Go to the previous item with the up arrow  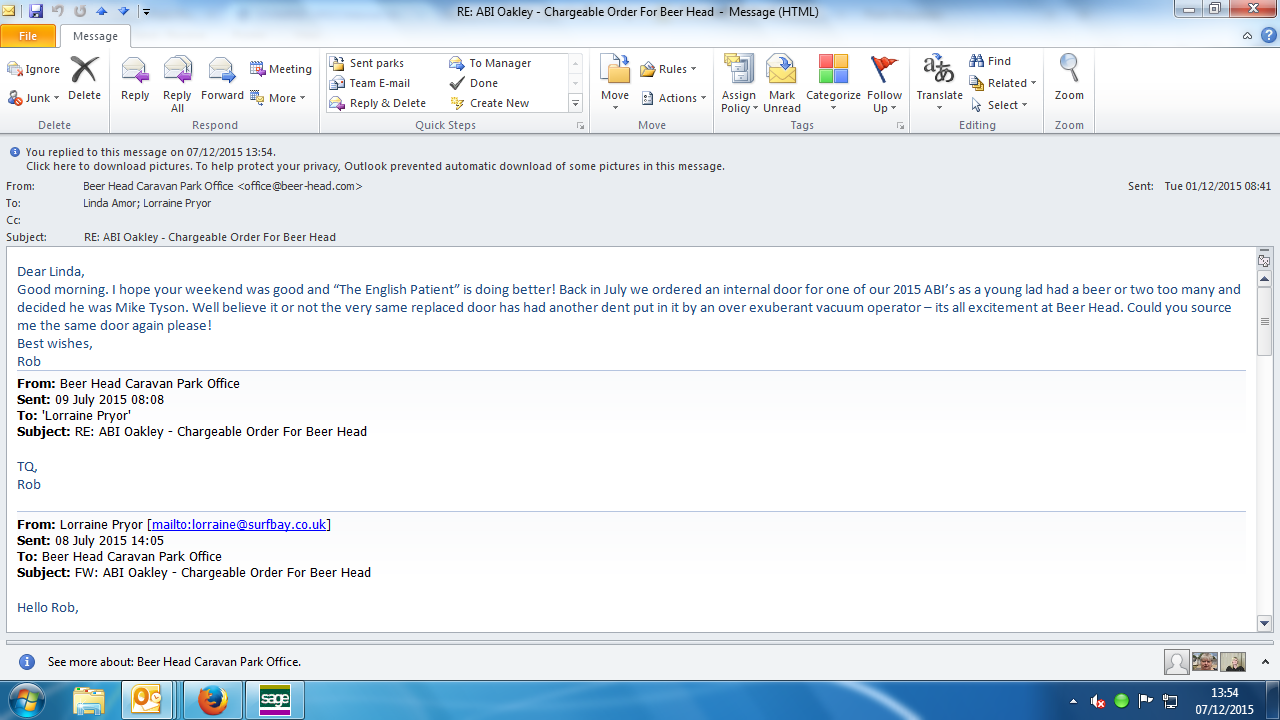pyautogui.click(x=101, y=12)
